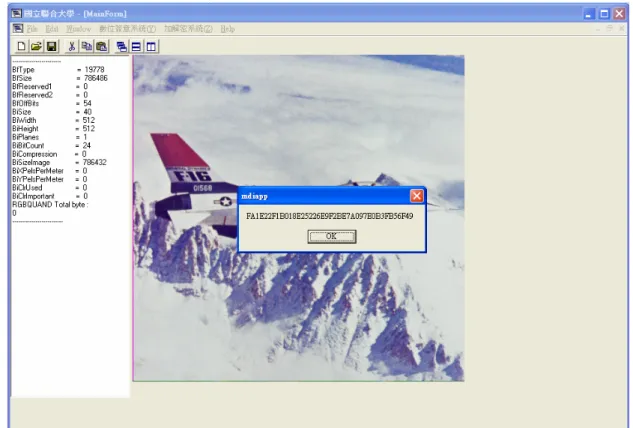Tile windows horizontally via toolbar icon

pos(136,46)
